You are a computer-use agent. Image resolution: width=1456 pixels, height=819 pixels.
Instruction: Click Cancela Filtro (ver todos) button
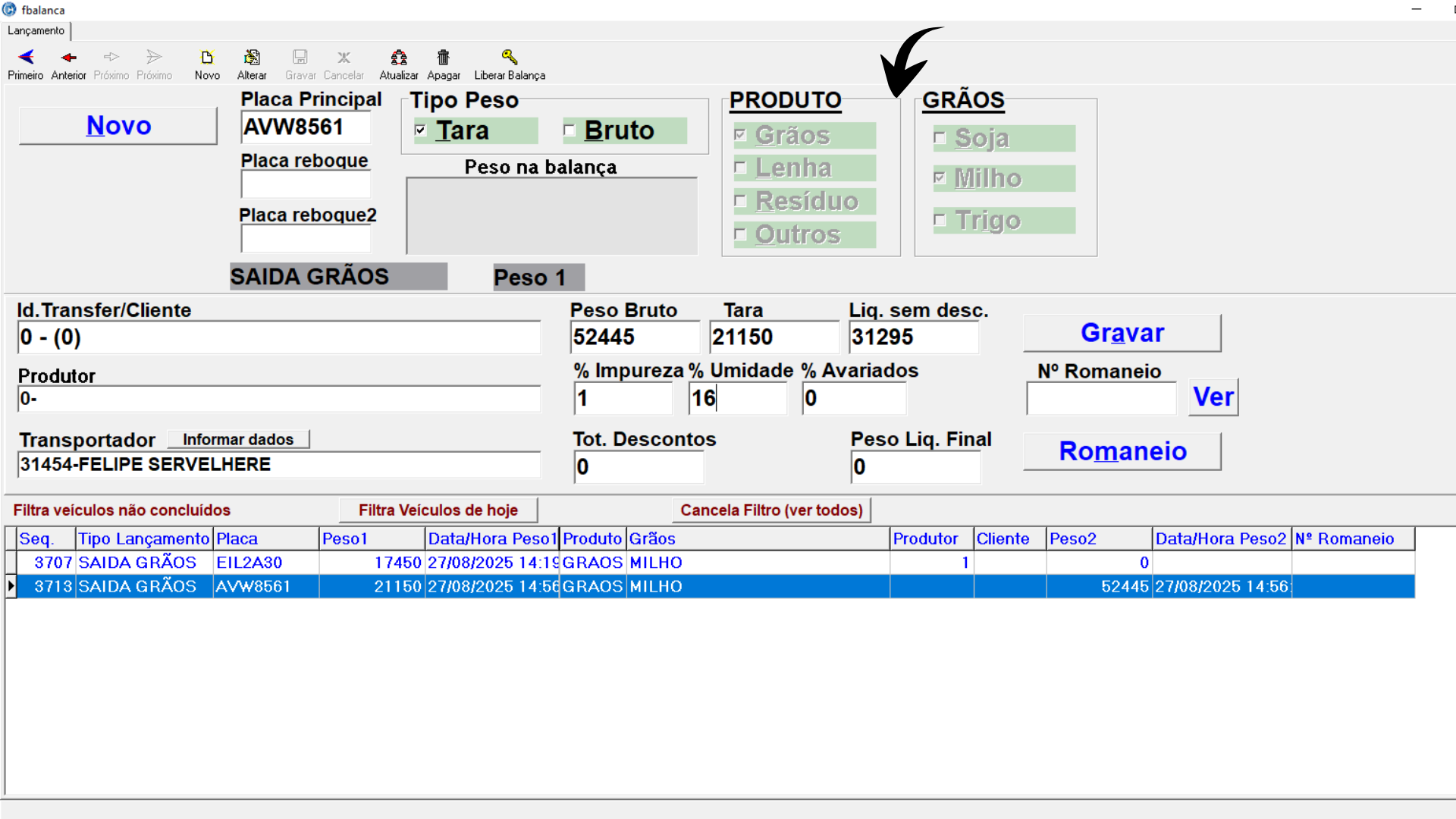coord(771,510)
